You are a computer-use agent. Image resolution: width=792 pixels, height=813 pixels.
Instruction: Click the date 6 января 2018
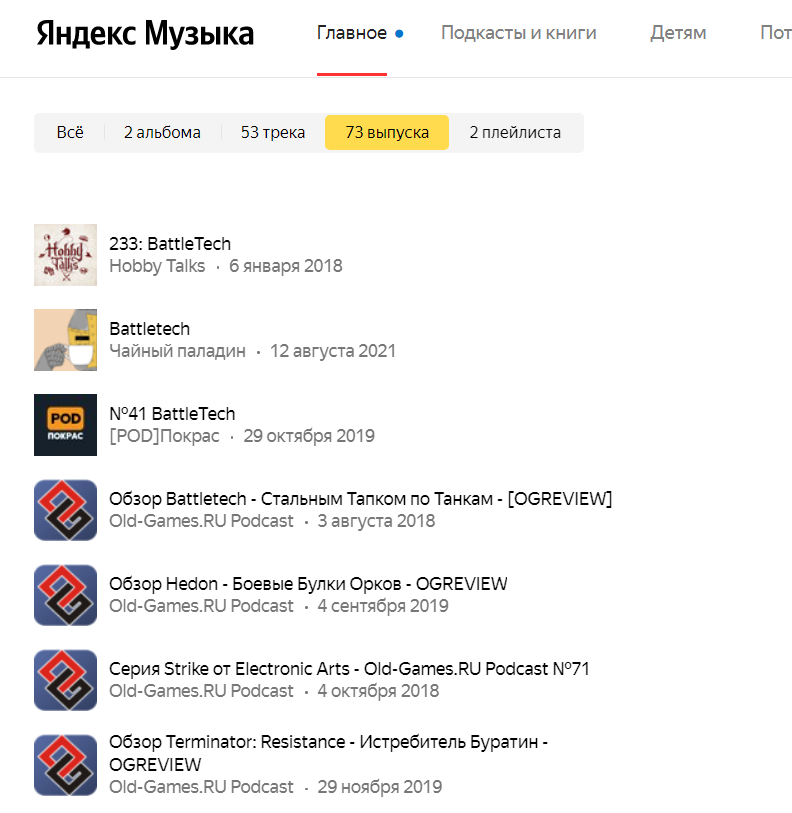coord(286,266)
